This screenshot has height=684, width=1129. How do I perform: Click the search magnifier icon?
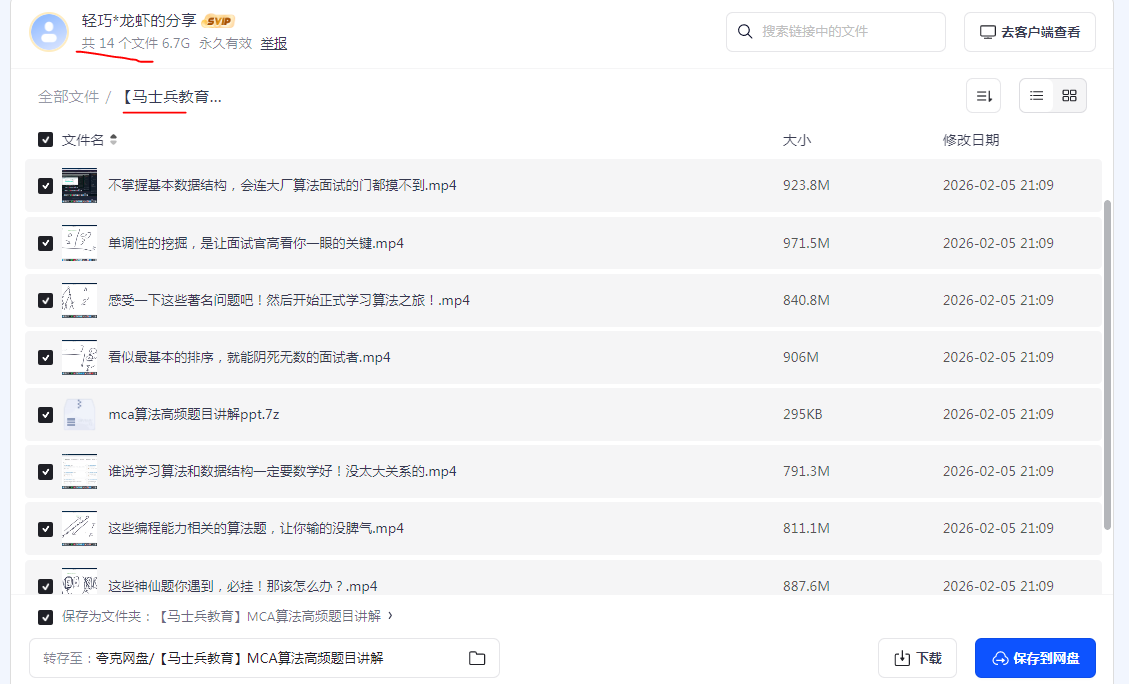(745, 32)
